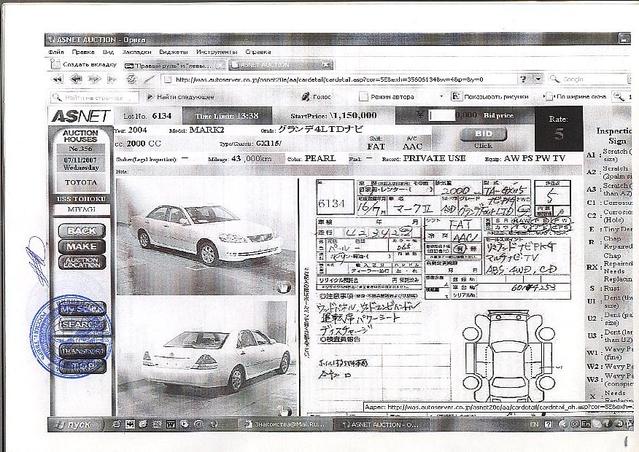Click the TOP sidebar button

click(82, 366)
